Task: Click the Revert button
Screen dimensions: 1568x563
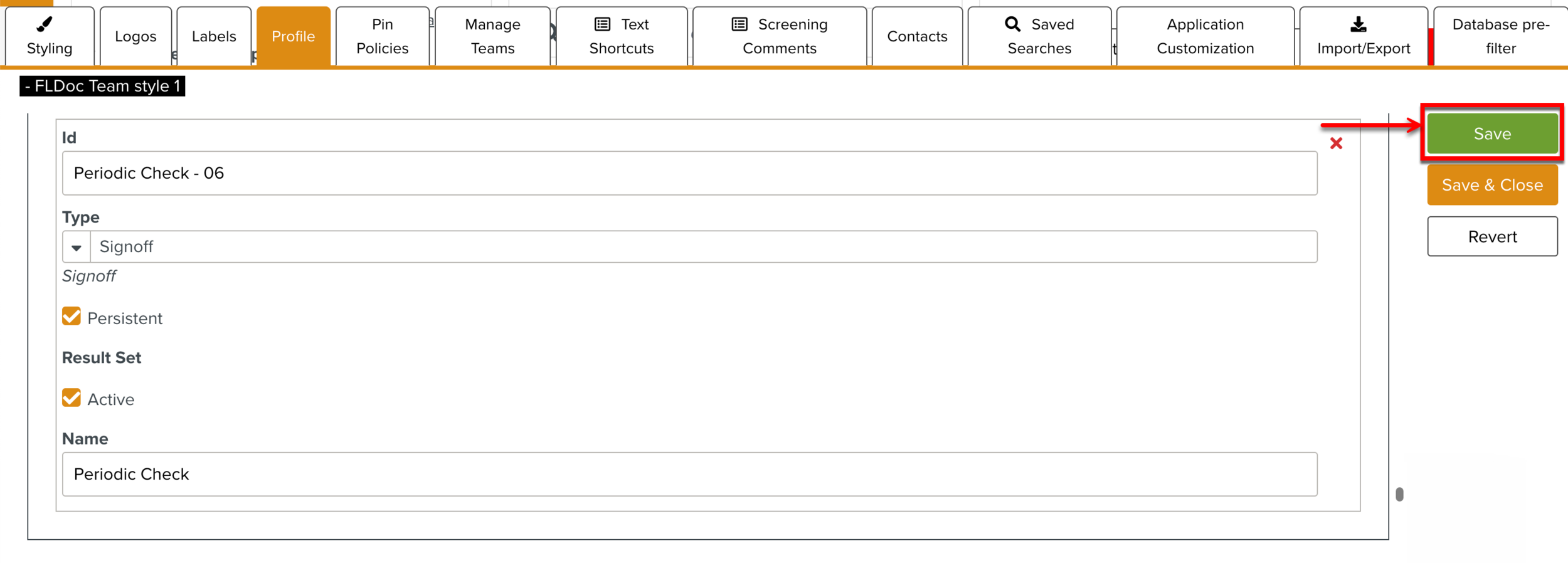Action: [x=1491, y=236]
